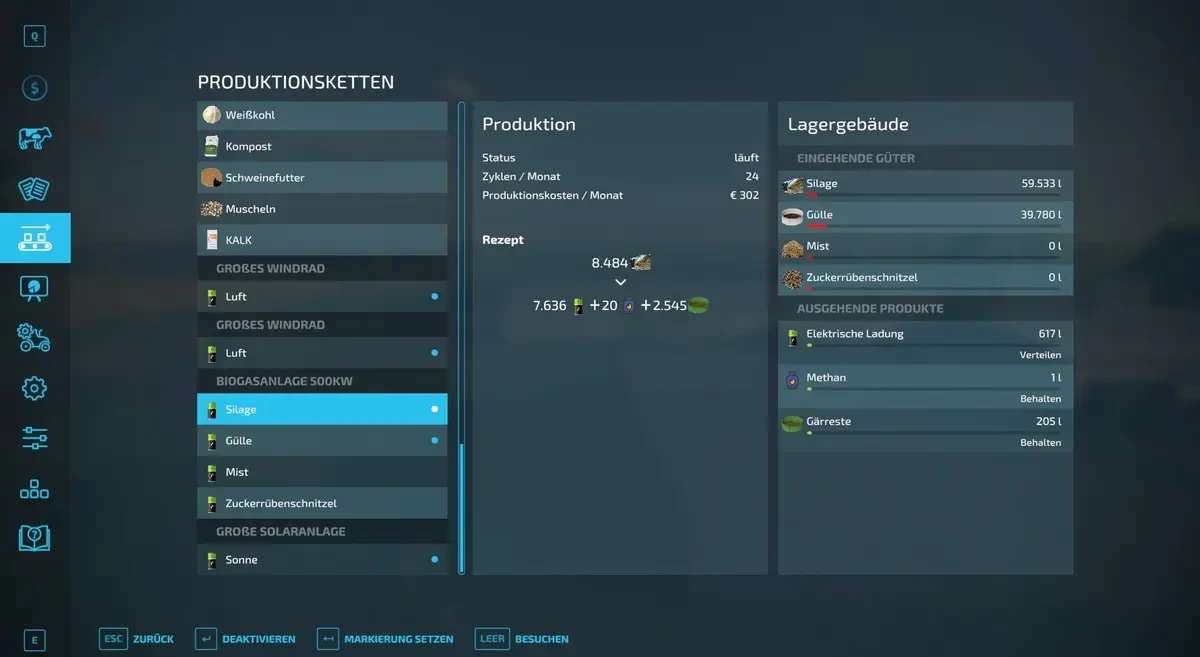Toggle active dot on Sonne production

pyautogui.click(x=434, y=560)
